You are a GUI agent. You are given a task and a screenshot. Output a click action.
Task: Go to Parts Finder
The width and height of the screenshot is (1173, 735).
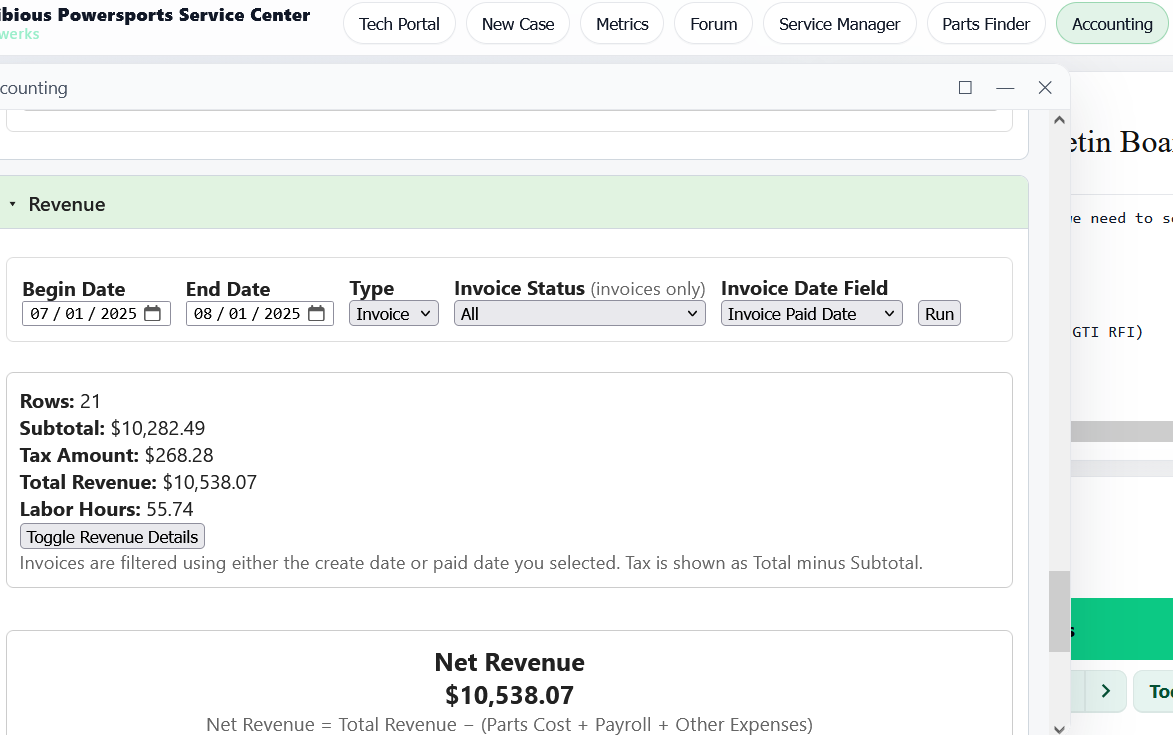[x=986, y=23]
